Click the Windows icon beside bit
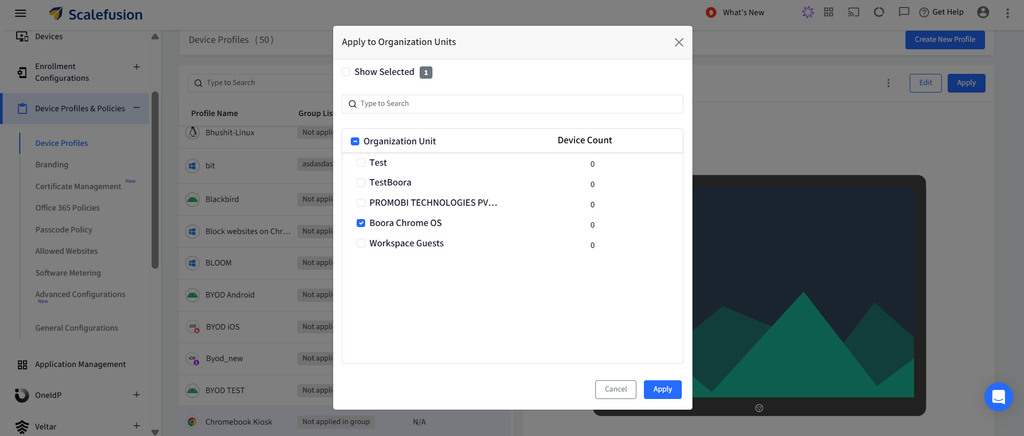Viewport: 1024px width, 436px height. tap(192, 166)
